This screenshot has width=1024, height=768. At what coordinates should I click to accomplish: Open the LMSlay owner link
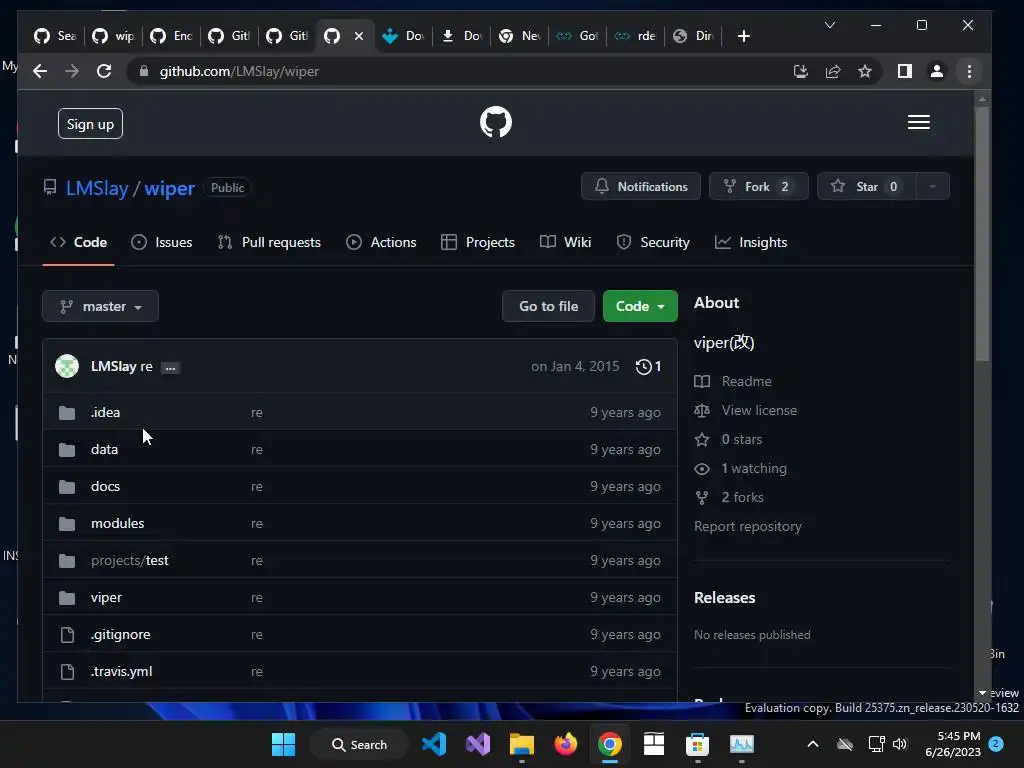pos(97,189)
